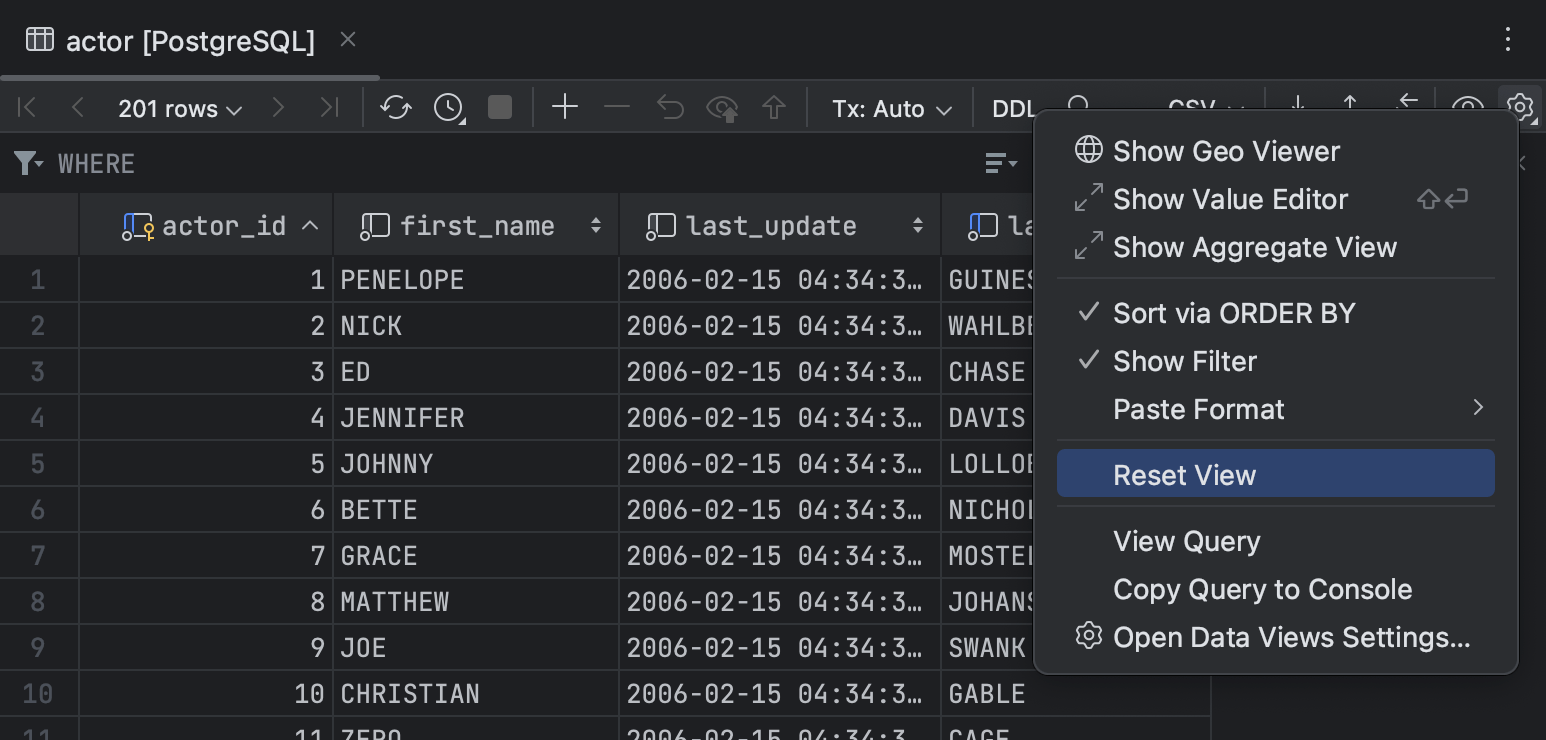
Task: Submit changes using the upload arrow icon
Action: tap(774, 107)
